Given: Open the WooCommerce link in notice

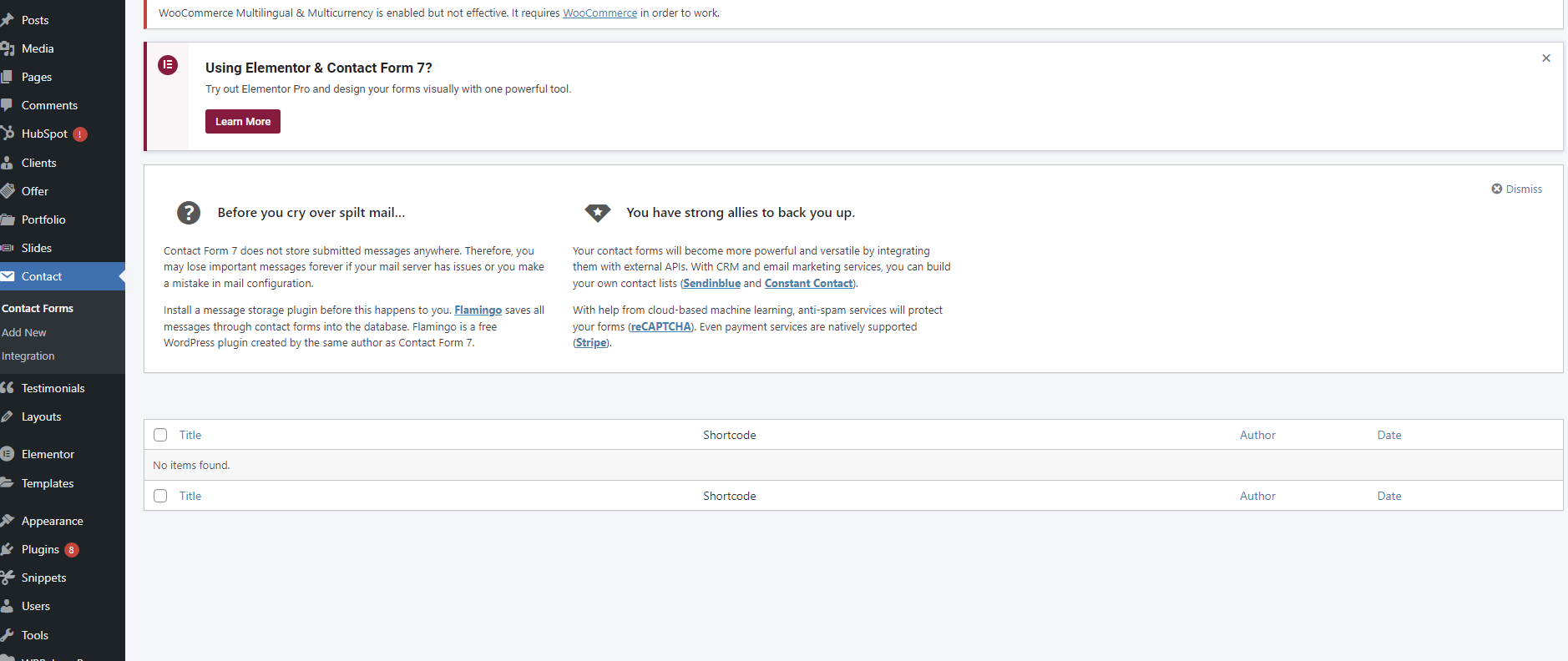Looking at the screenshot, I should (599, 13).
